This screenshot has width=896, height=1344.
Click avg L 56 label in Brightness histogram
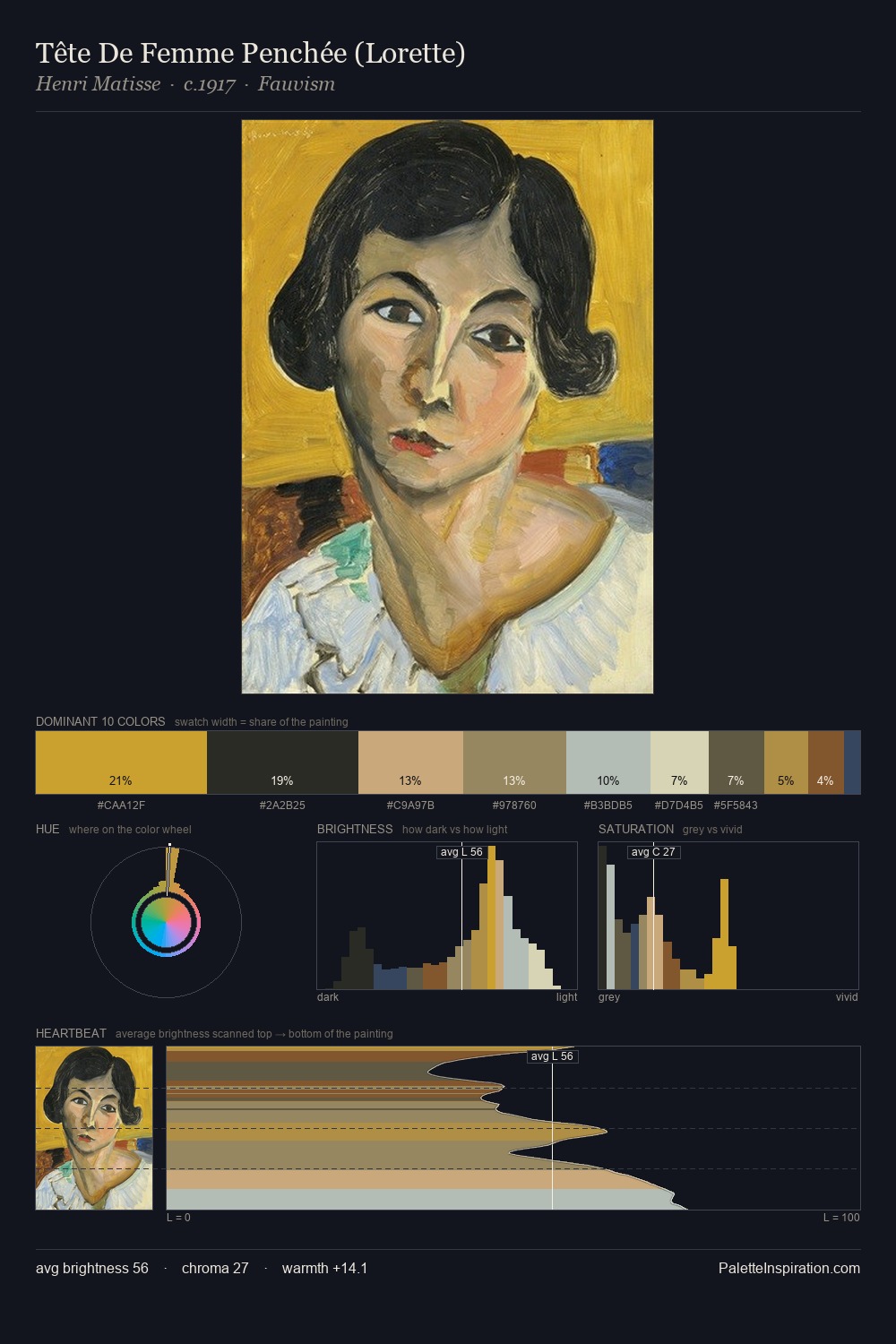pyautogui.click(x=461, y=852)
